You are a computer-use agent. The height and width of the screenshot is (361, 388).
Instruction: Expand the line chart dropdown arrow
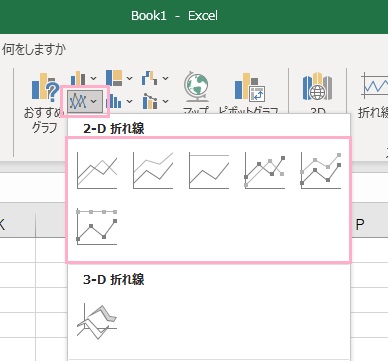(x=94, y=101)
